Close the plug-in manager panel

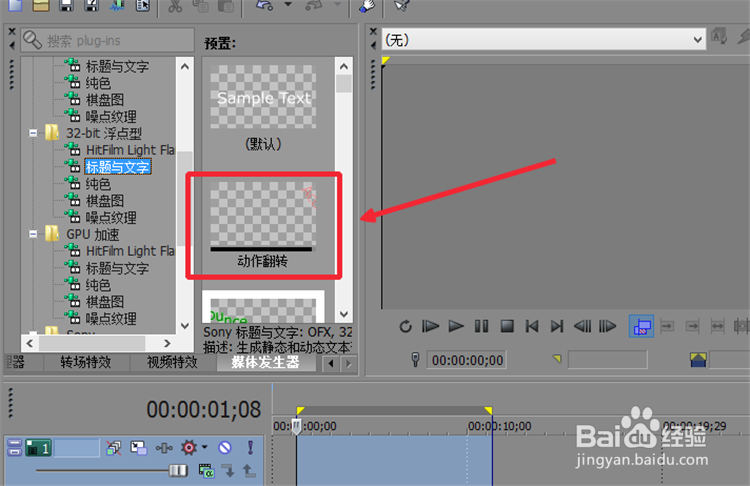[x=12, y=31]
